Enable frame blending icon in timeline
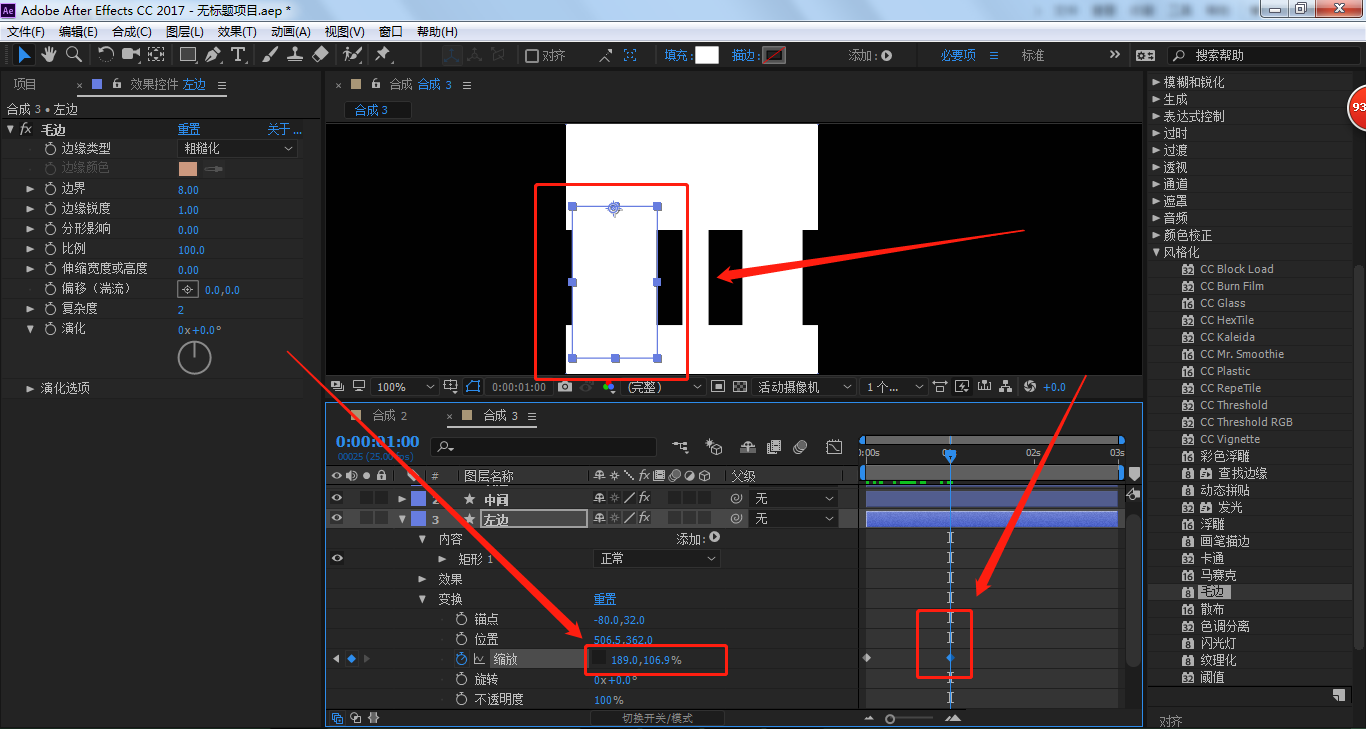 (x=774, y=447)
